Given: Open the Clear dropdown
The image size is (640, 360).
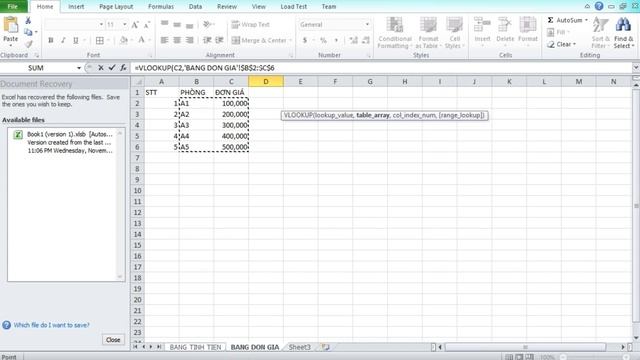Looking at the screenshot, I should pos(574,44).
